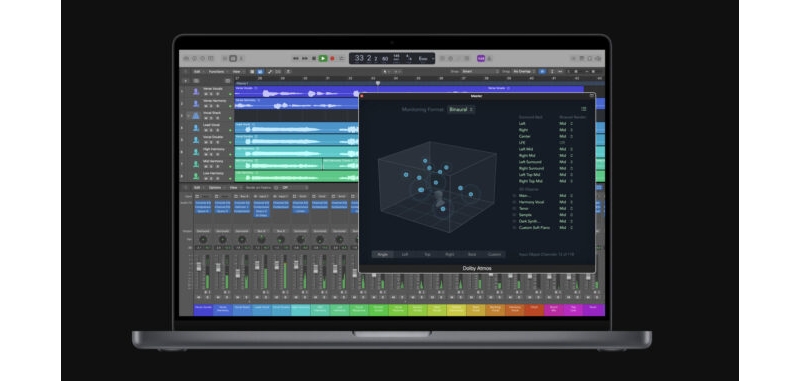Adjust pan knob on Lead Vocal channel
This screenshot has width=800, height=381.
262,239
